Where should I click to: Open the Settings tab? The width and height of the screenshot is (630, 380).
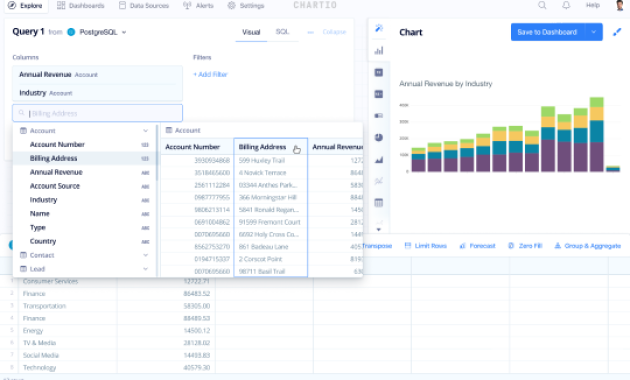pyautogui.click(x=246, y=6)
